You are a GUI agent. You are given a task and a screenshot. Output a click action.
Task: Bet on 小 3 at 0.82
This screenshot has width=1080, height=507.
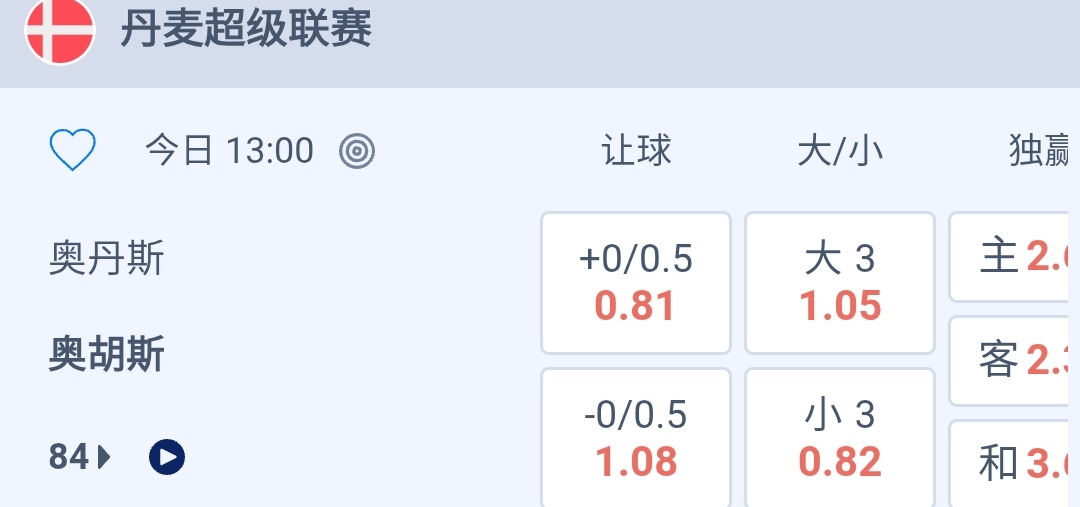click(840, 438)
